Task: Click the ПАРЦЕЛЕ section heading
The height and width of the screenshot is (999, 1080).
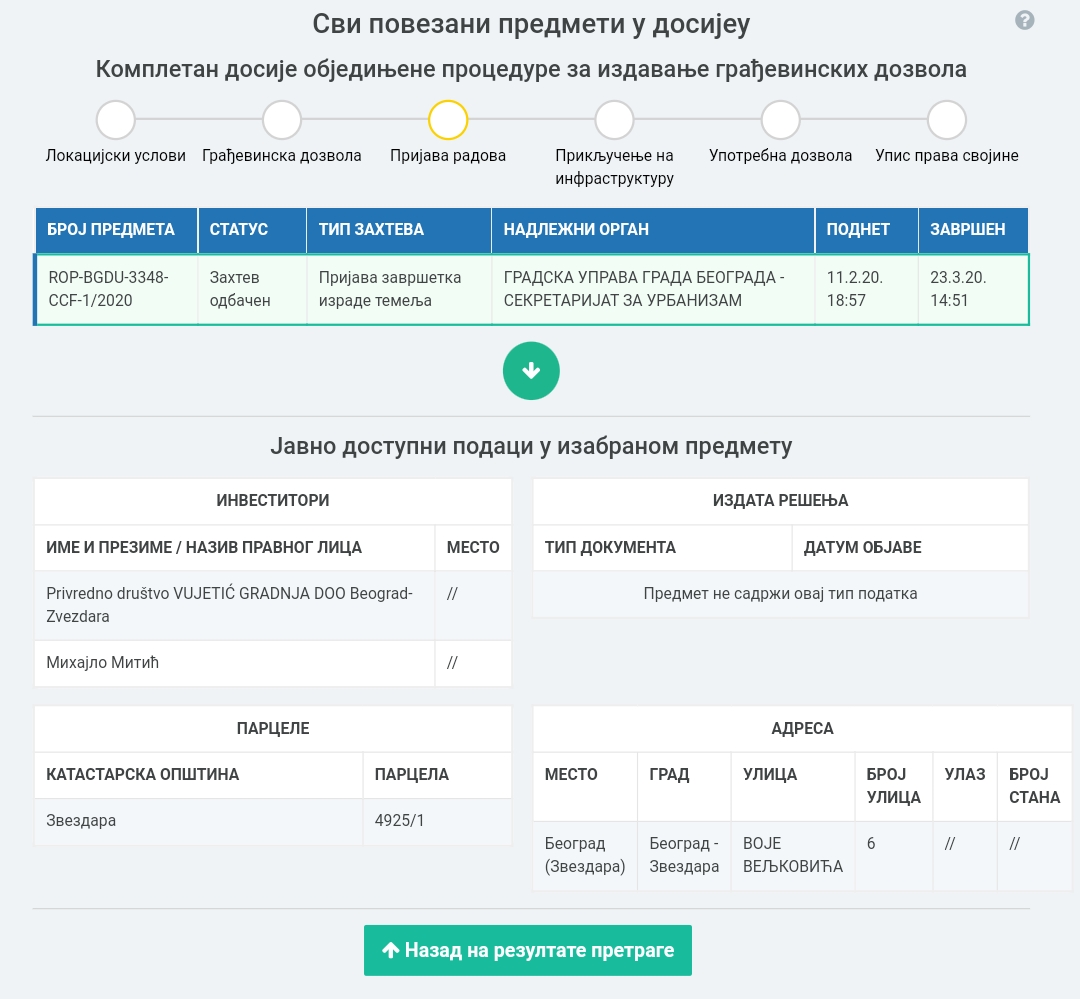Action: pos(273,728)
